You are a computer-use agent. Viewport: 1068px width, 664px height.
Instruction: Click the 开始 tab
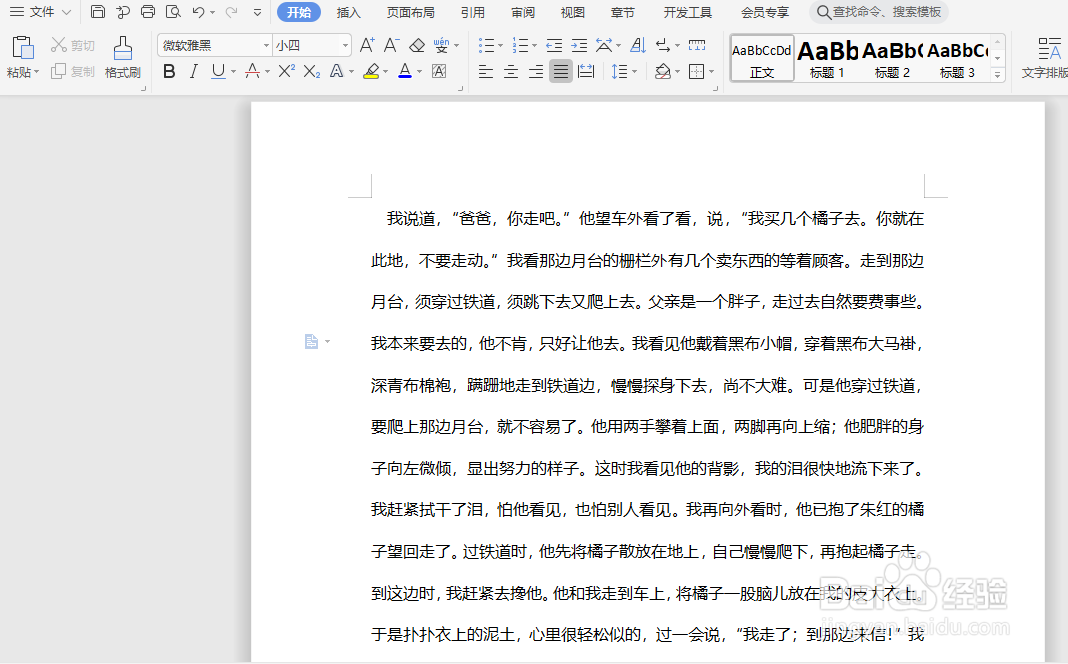coord(298,12)
